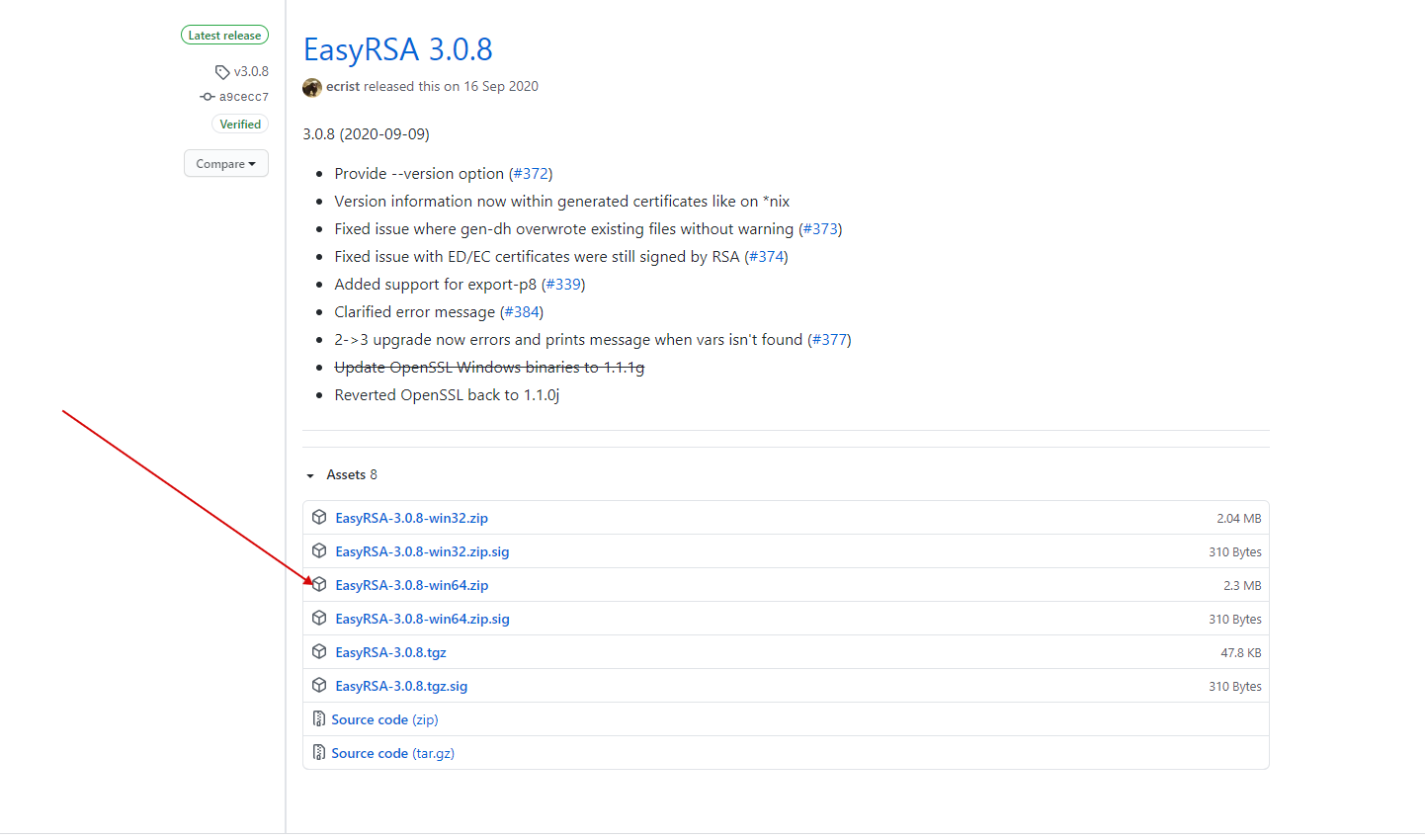This screenshot has height=840, width=1425.
Task: Open ecrist user profile link
Action: pos(343,87)
